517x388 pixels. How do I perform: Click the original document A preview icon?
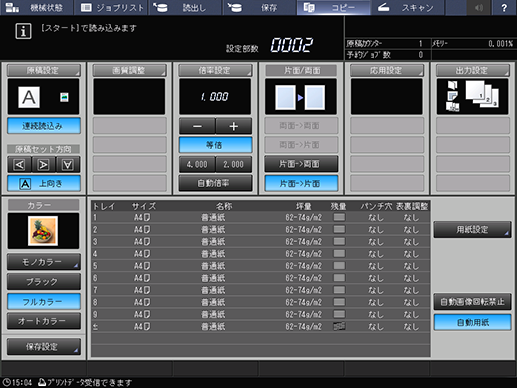pos(29,97)
